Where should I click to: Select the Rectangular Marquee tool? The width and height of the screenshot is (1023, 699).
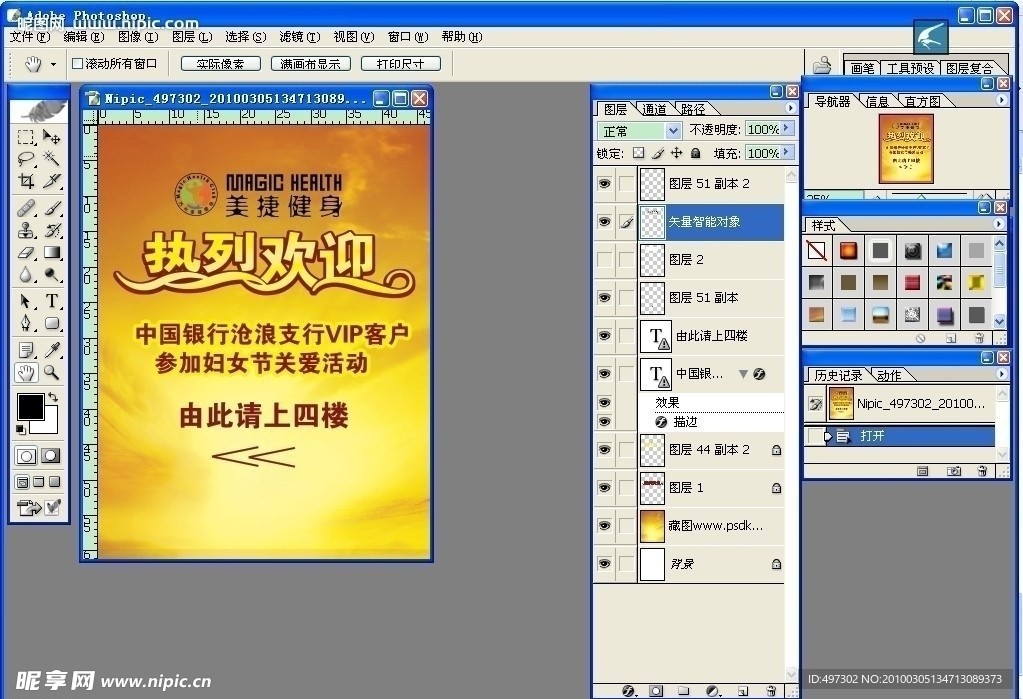pyautogui.click(x=26, y=136)
